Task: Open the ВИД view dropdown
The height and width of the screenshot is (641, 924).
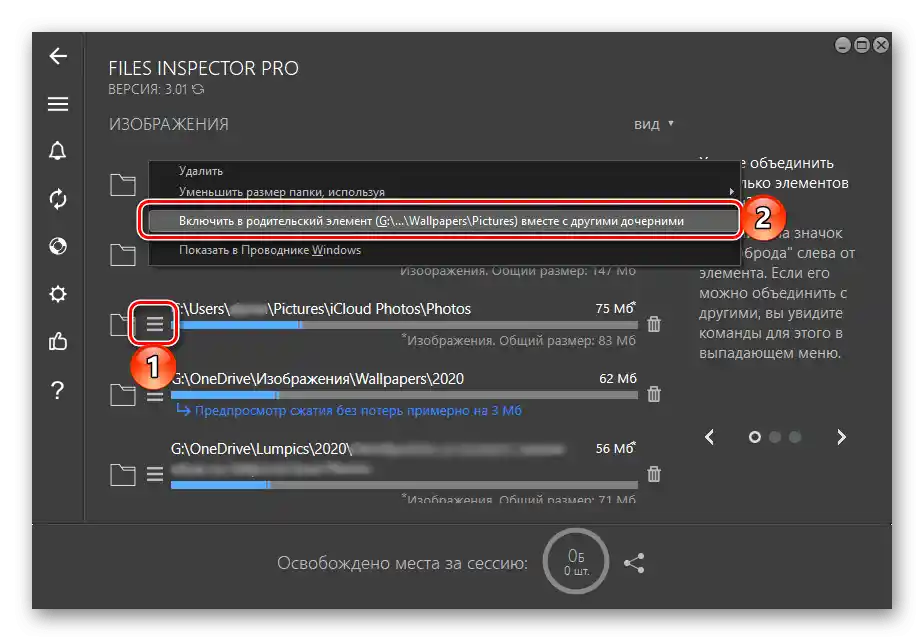Action: tap(654, 124)
